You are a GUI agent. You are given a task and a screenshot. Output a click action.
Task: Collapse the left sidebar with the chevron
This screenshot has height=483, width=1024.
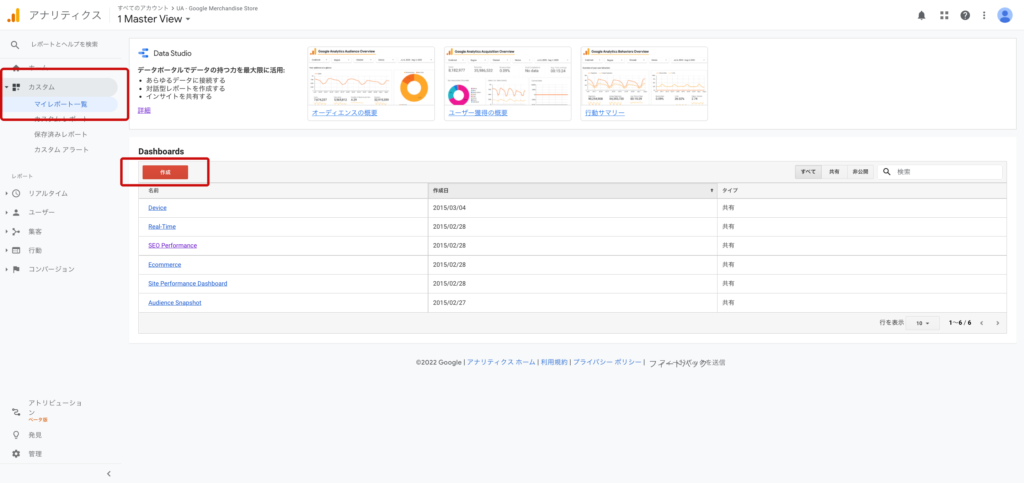[109, 474]
